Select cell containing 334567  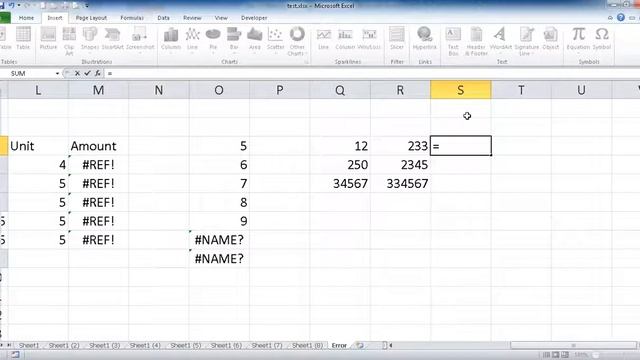coord(400,184)
